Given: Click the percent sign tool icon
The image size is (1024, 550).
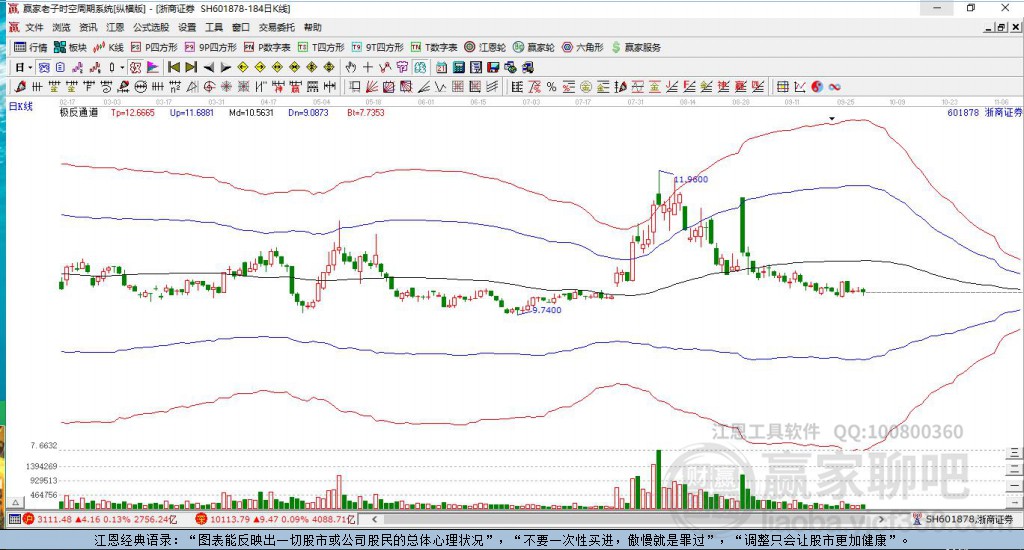Looking at the screenshot, I should 551,86.
